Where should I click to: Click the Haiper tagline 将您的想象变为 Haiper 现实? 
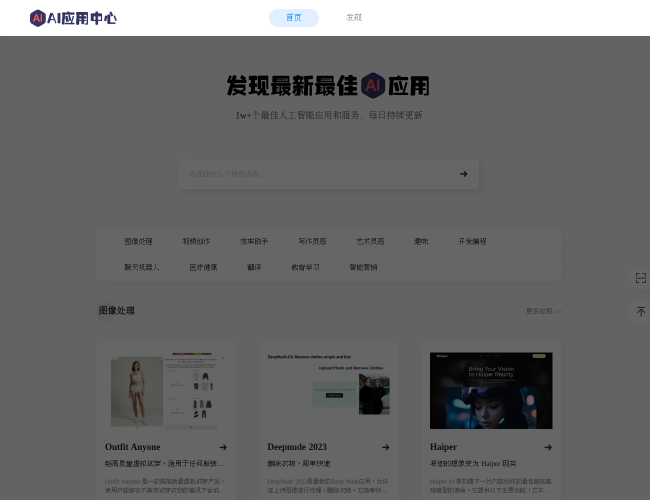[x=473, y=464]
